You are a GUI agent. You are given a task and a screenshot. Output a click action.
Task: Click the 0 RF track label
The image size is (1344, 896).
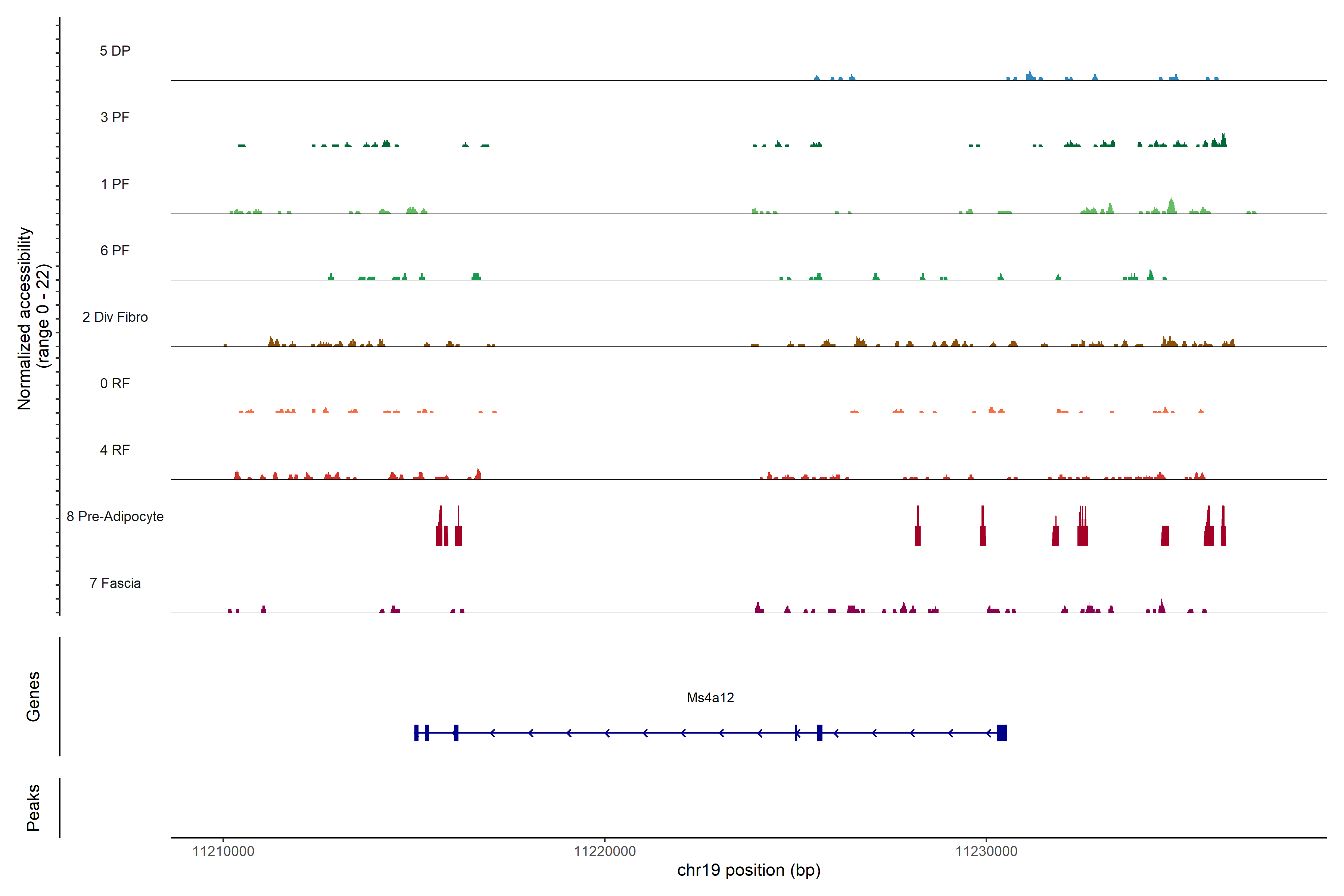tap(115, 383)
